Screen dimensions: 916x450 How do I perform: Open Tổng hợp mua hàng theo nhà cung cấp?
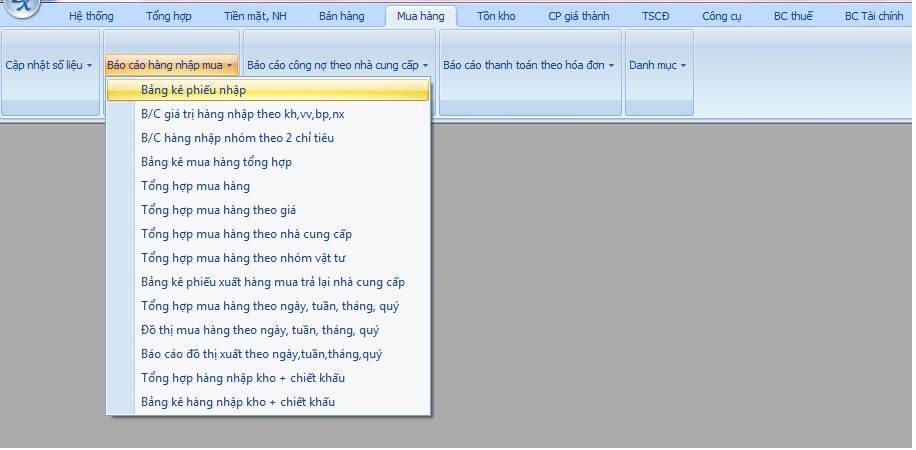point(246,234)
